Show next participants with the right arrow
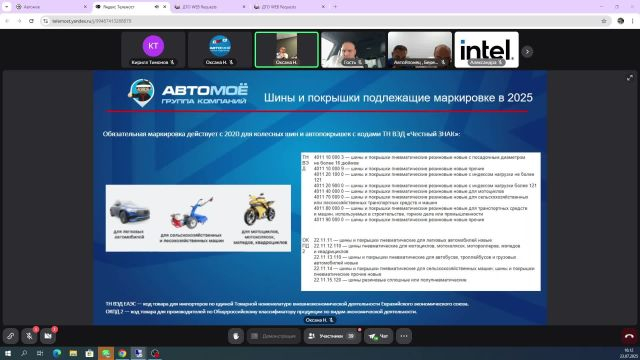Image resolution: width=640 pixels, height=360 pixels. click(x=527, y=51)
